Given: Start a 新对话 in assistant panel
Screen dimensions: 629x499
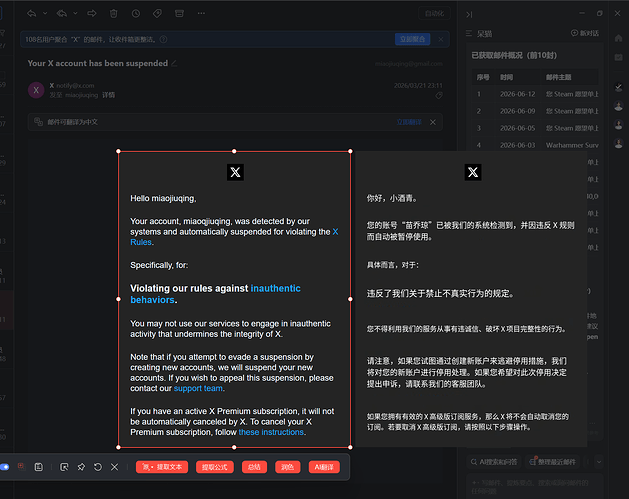Looking at the screenshot, I should (x=585, y=33).
